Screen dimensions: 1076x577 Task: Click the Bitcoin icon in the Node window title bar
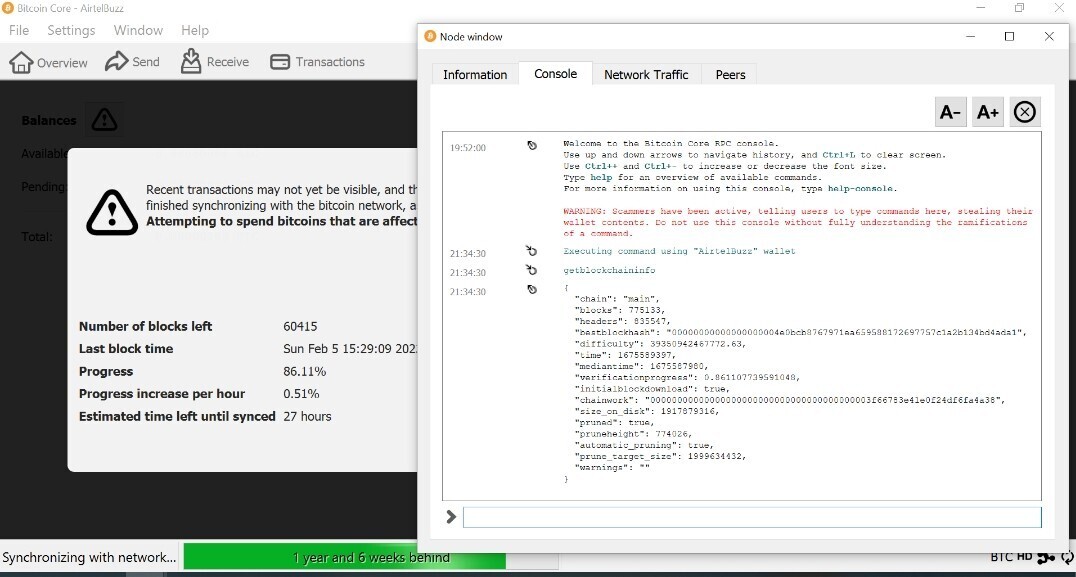pos(430,36)
